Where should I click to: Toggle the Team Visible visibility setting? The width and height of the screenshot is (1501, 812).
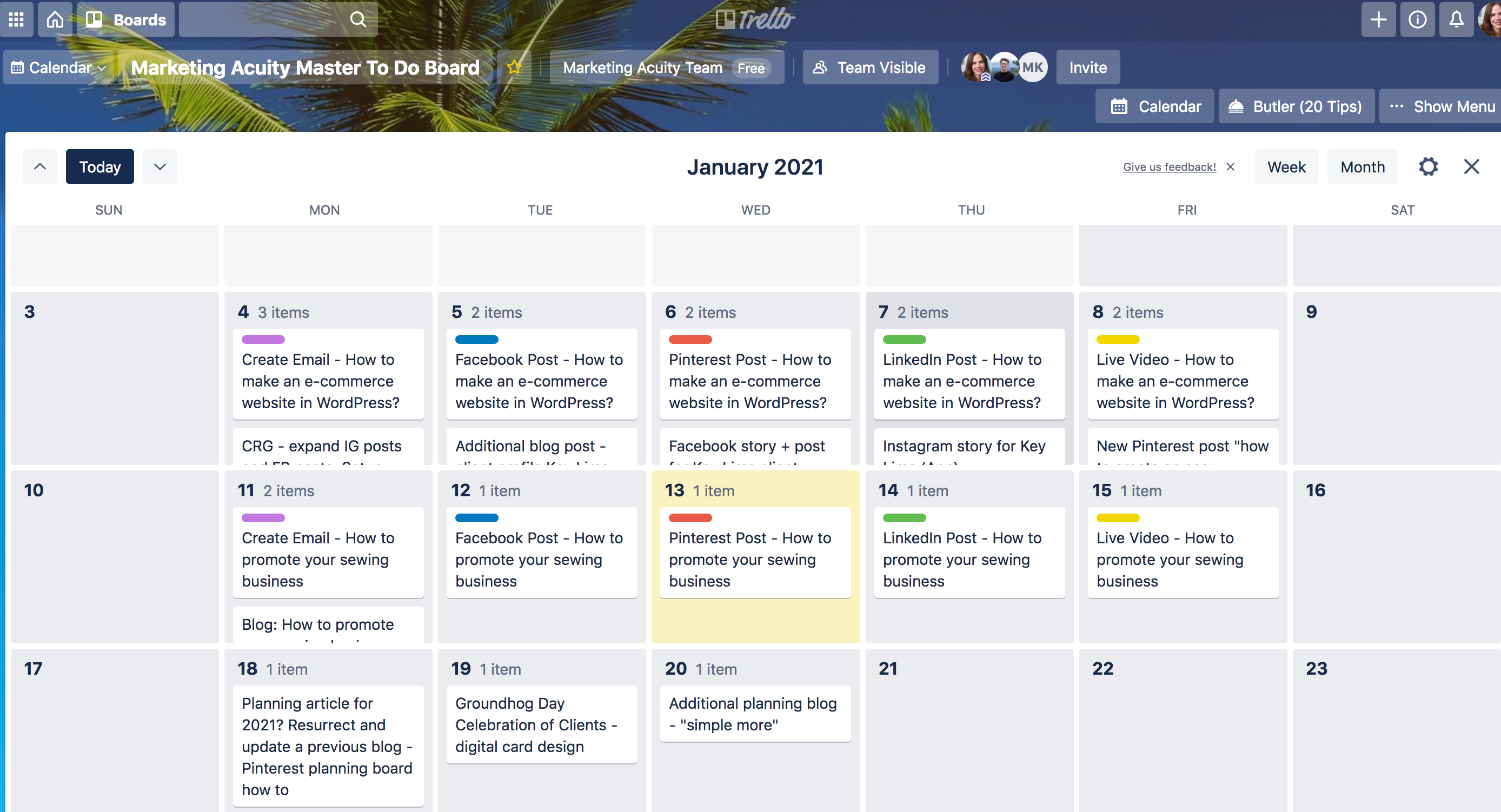point(869,68)
